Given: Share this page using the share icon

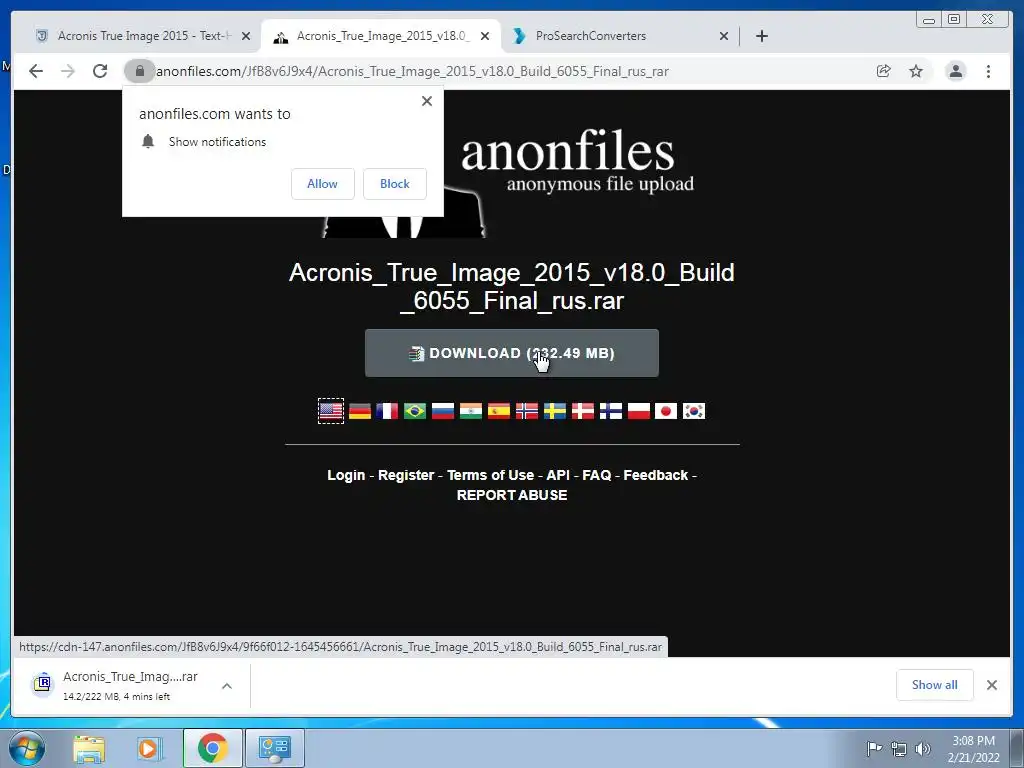Looking at the screenshot, I should [x=884, y=71].
